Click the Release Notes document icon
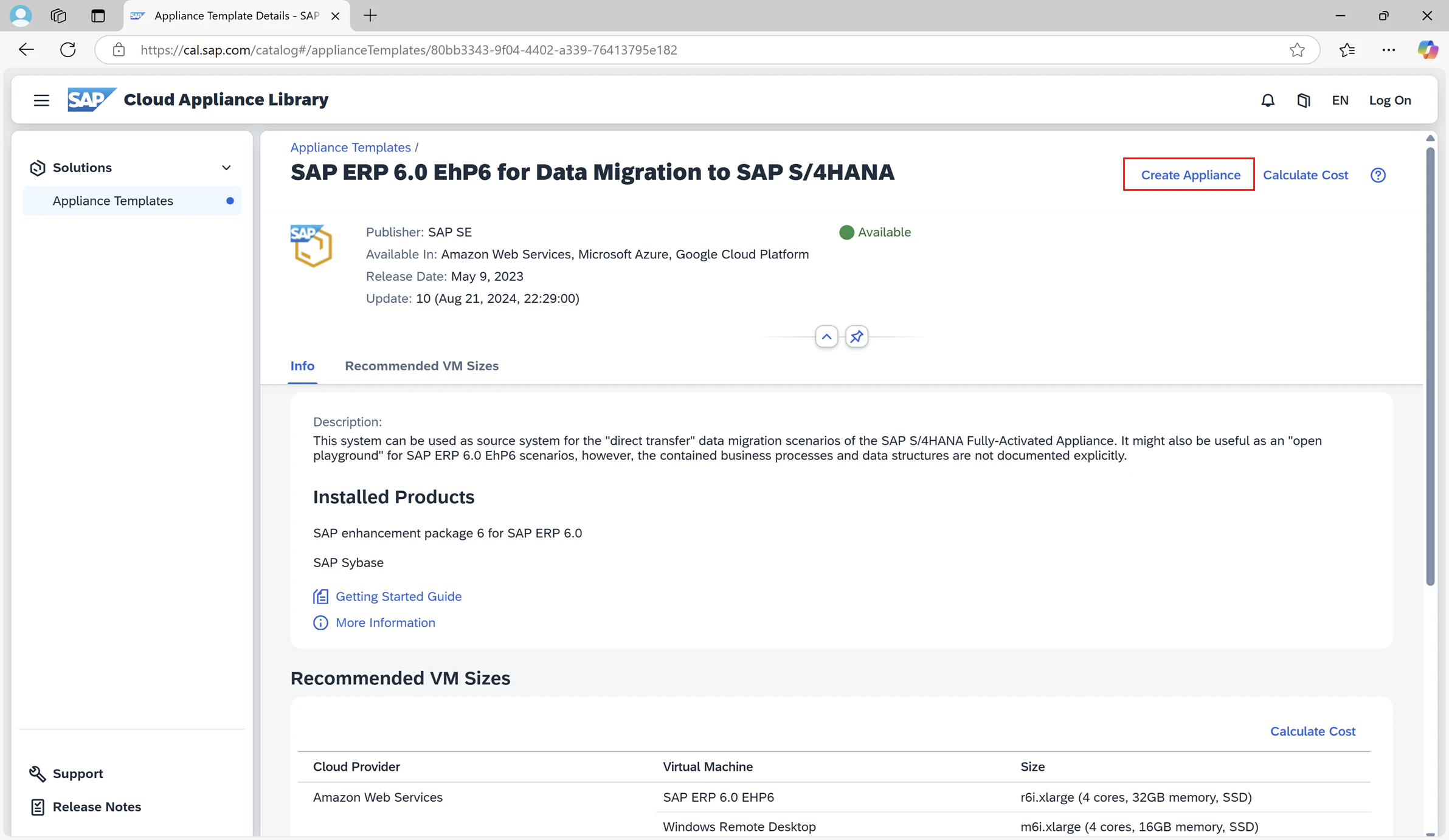 click(37, 807)
